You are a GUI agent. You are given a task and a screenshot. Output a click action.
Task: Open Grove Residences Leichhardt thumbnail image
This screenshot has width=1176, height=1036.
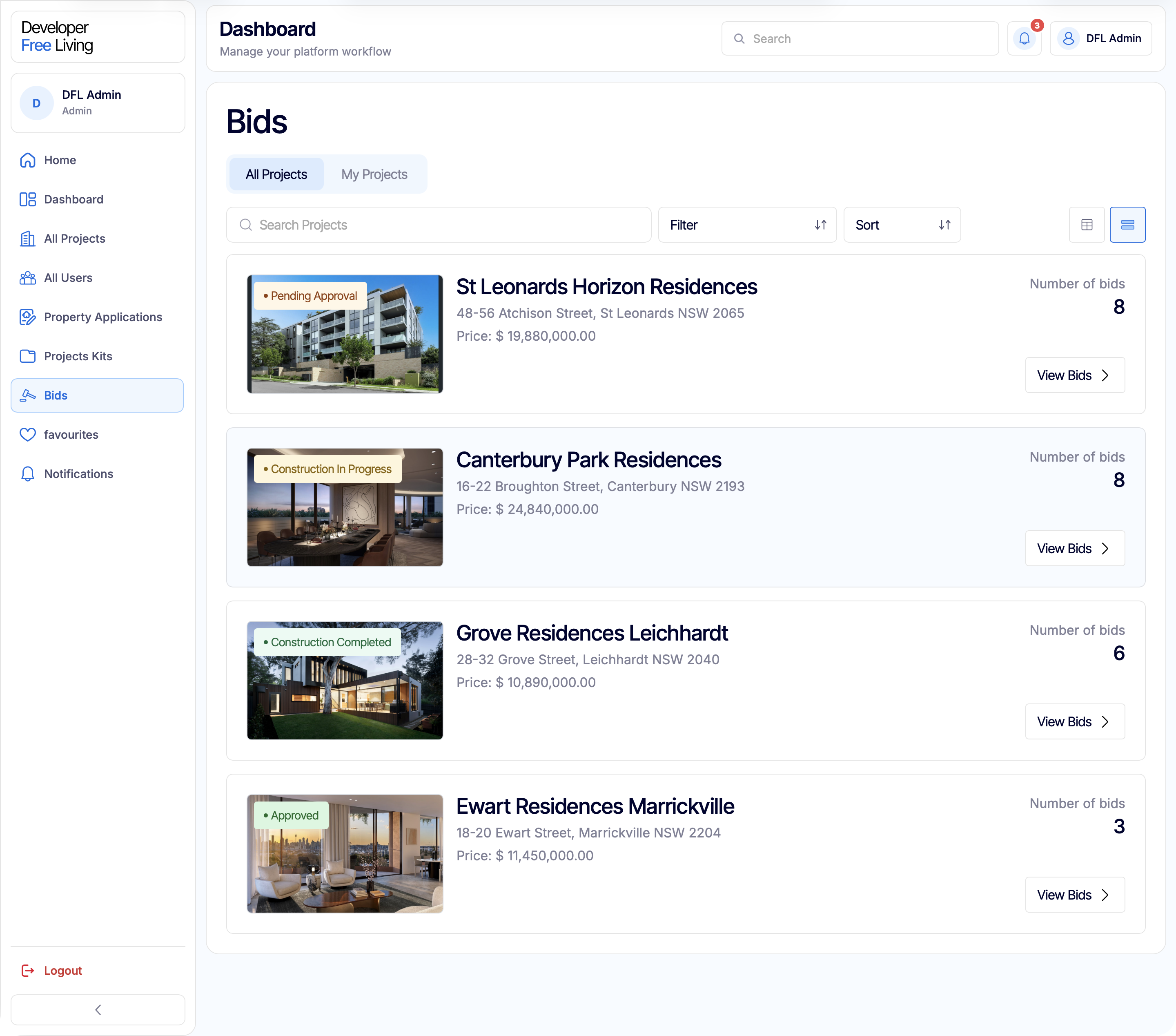[345, 681]
